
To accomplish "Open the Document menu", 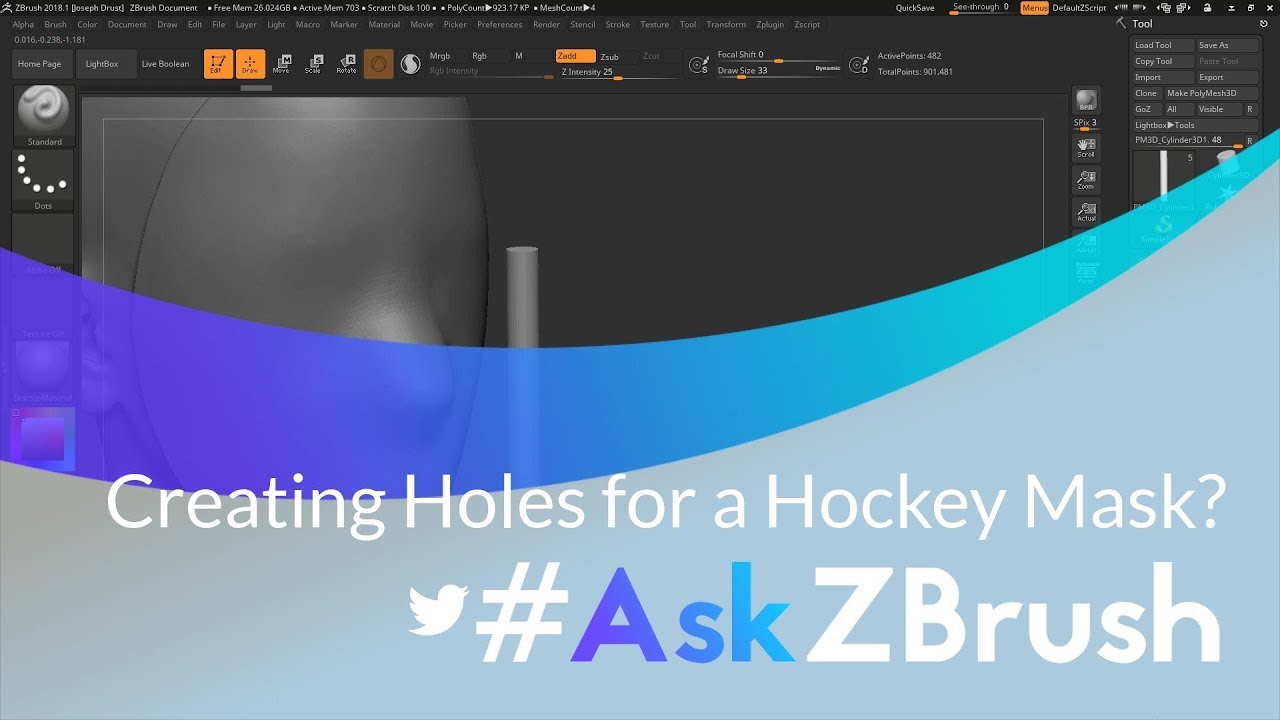I will tap(127, 24).
